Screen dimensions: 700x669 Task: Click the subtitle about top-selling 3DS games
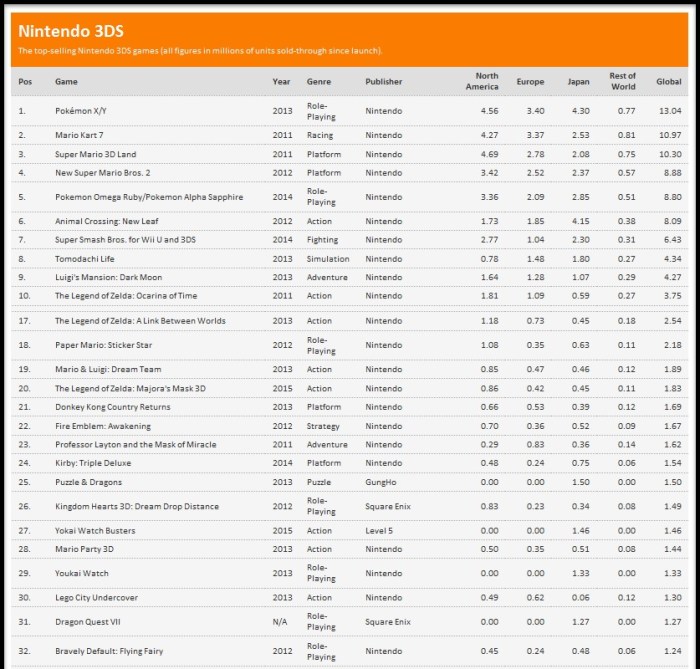click(x=200, y=51)
